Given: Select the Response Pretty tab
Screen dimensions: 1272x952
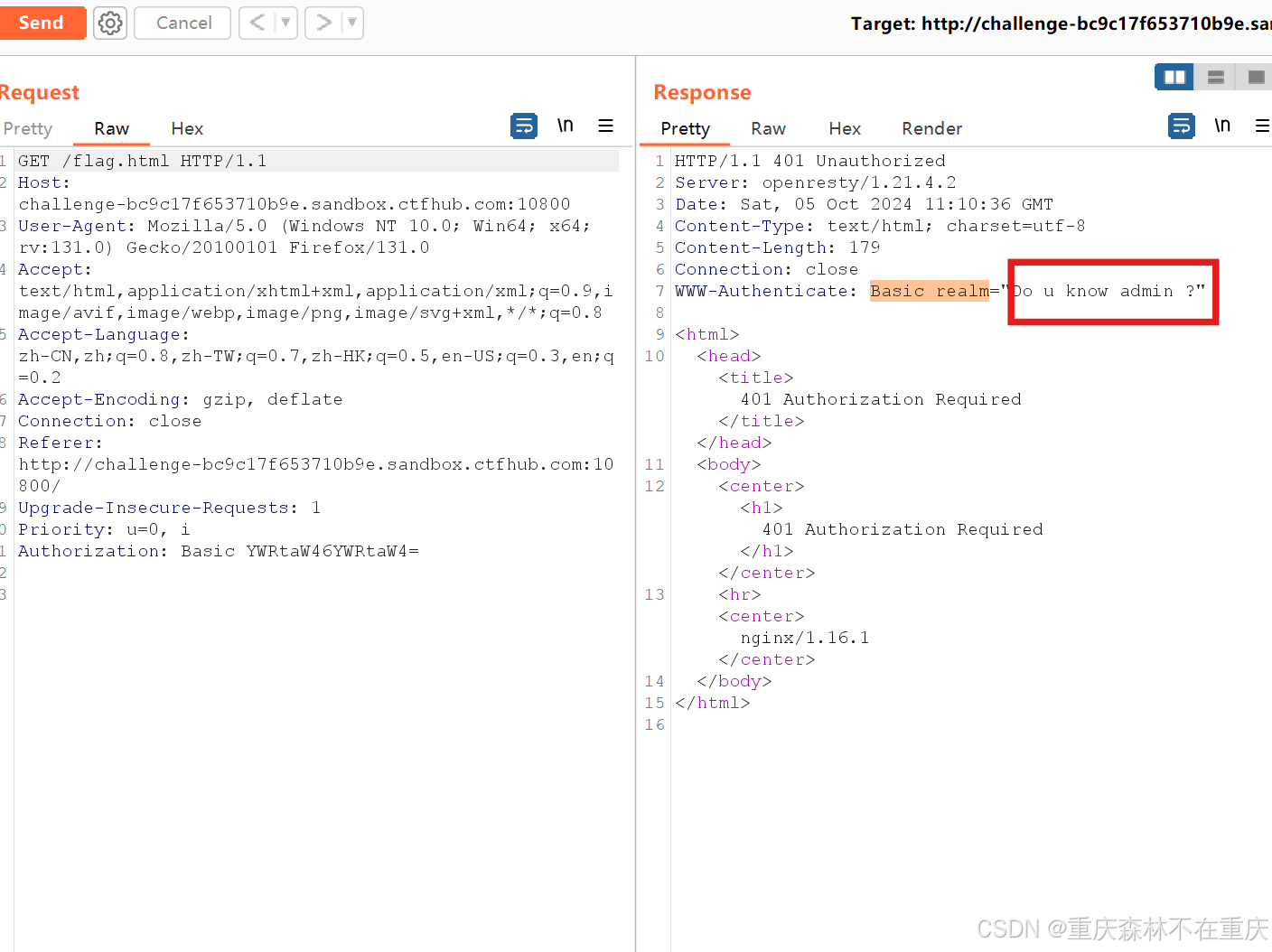Looking at the screenshot, I should (685, 128).
